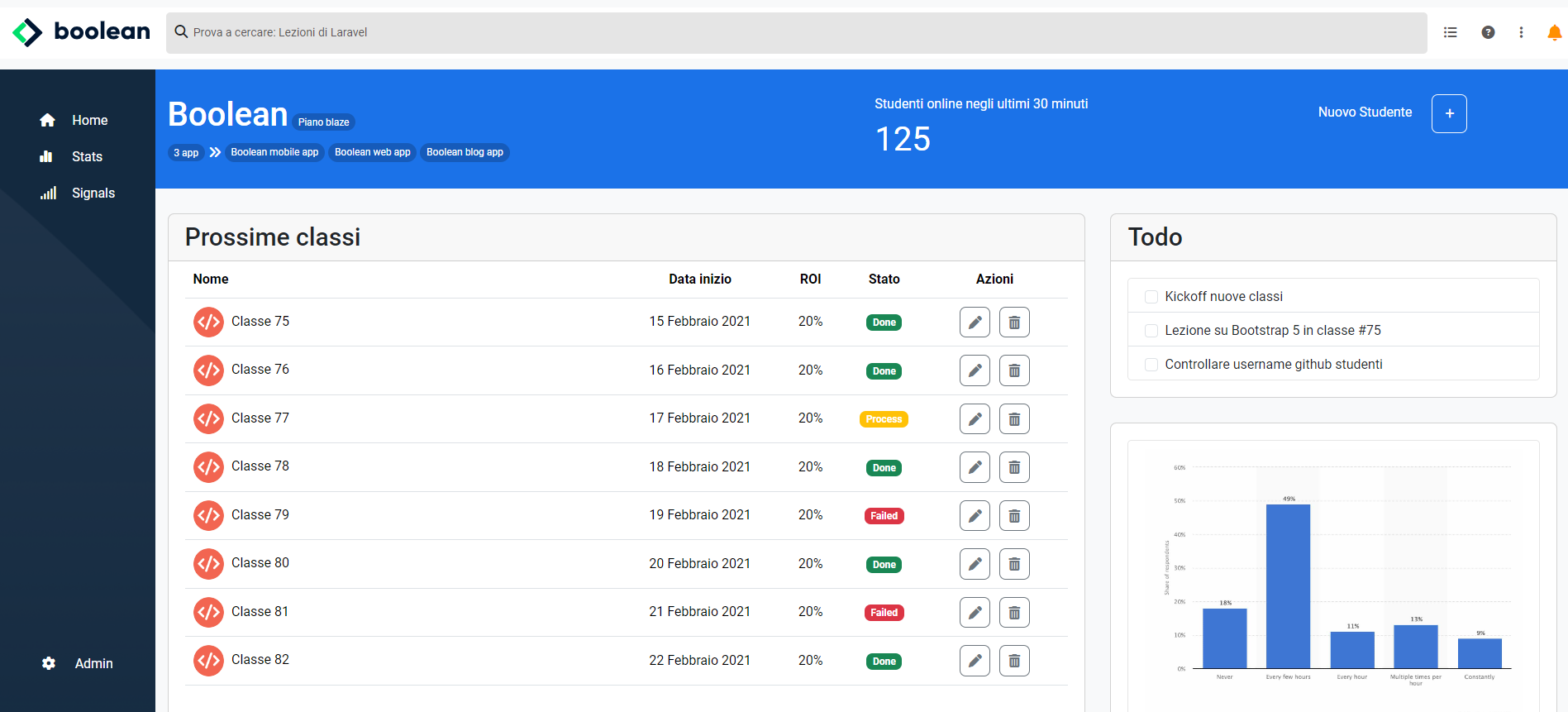Click the boolean logo icon

[27, 32]
